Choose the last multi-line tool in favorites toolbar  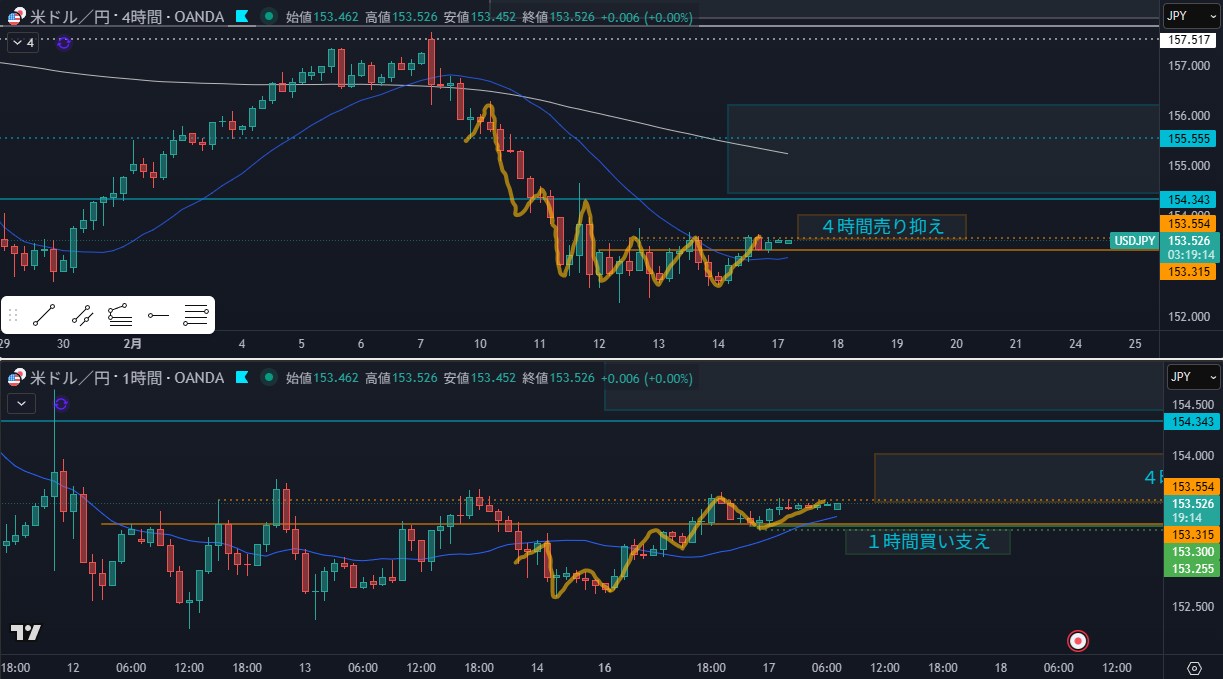[196, 317]
